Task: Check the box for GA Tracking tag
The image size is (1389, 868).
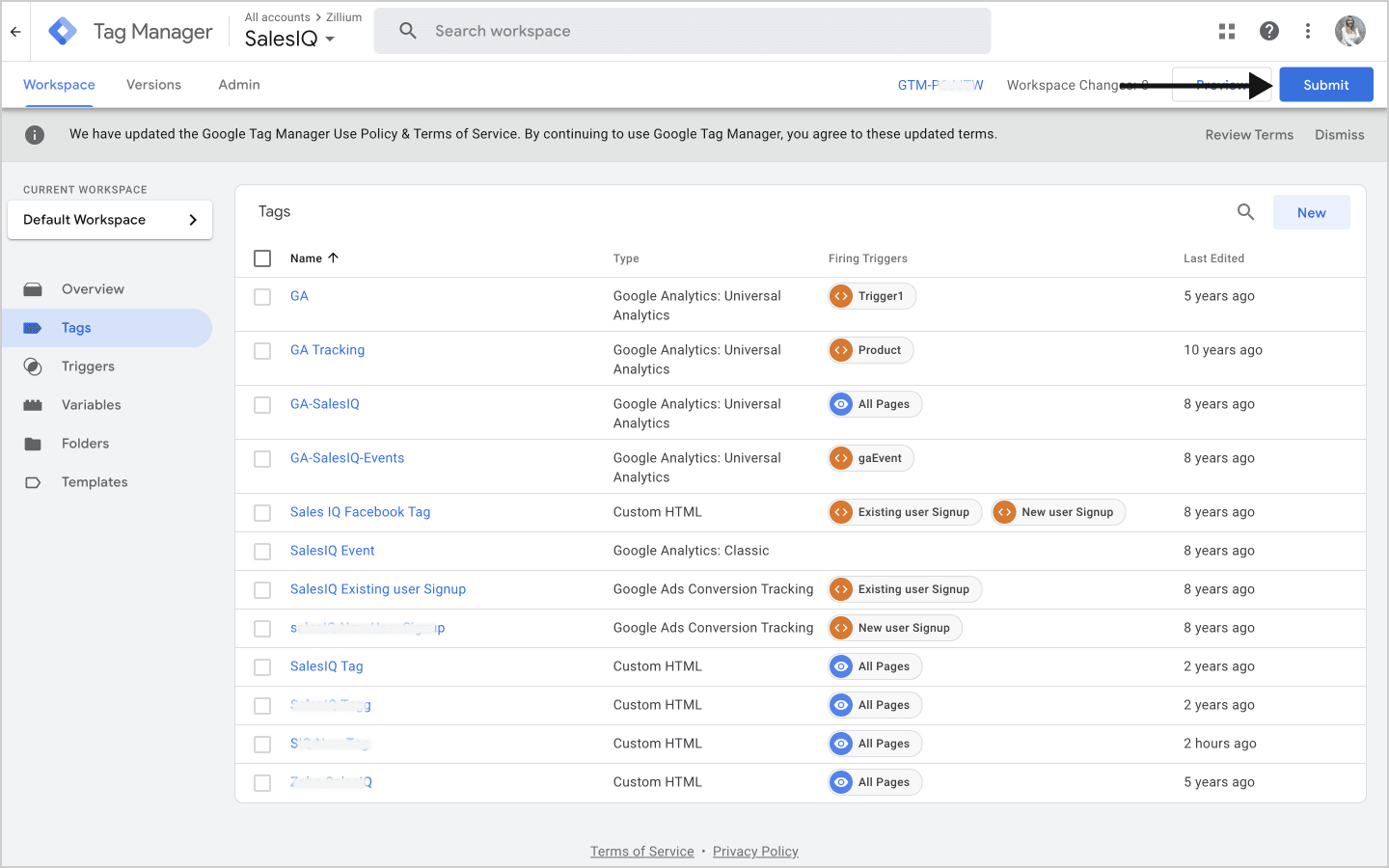Action: [x=262, y=351]
